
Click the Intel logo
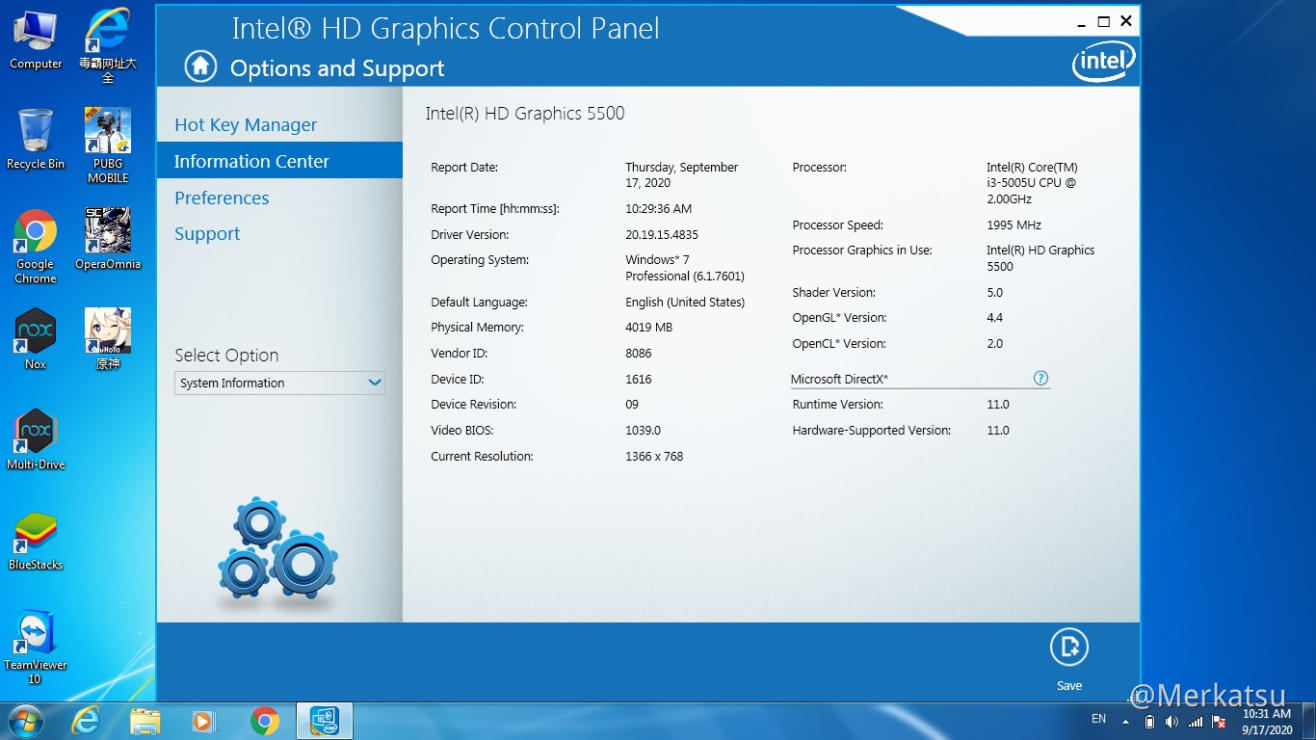[1104, 62]
